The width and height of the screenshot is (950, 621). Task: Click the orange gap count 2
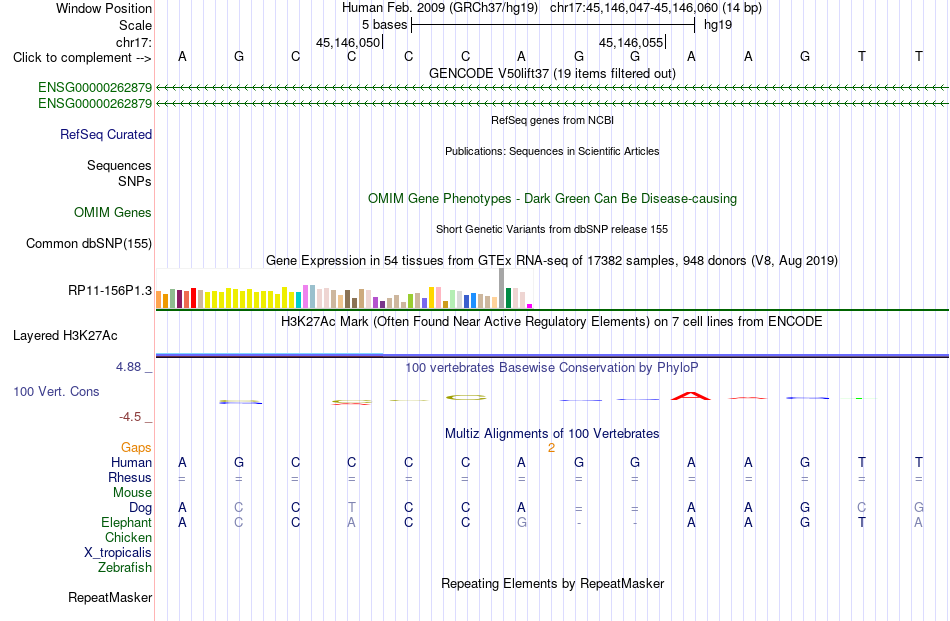coord(551,448)
